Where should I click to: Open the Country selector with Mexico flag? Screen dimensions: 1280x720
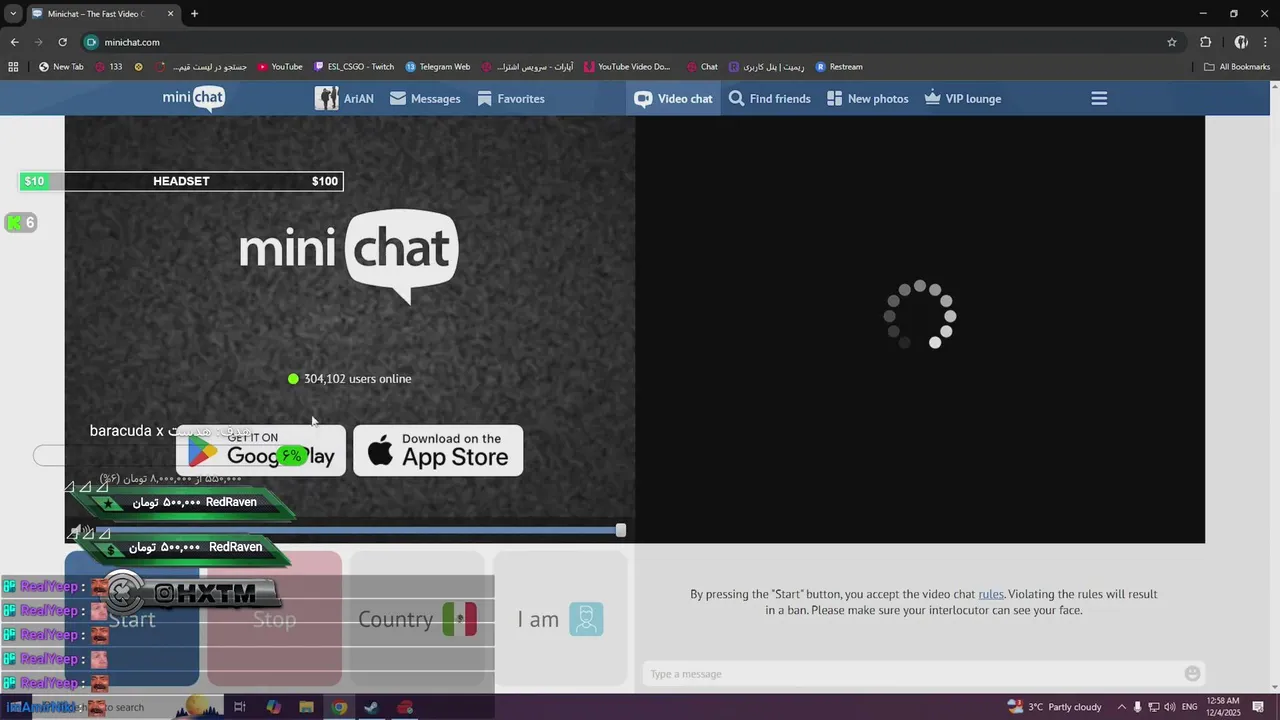pos(417,619)
